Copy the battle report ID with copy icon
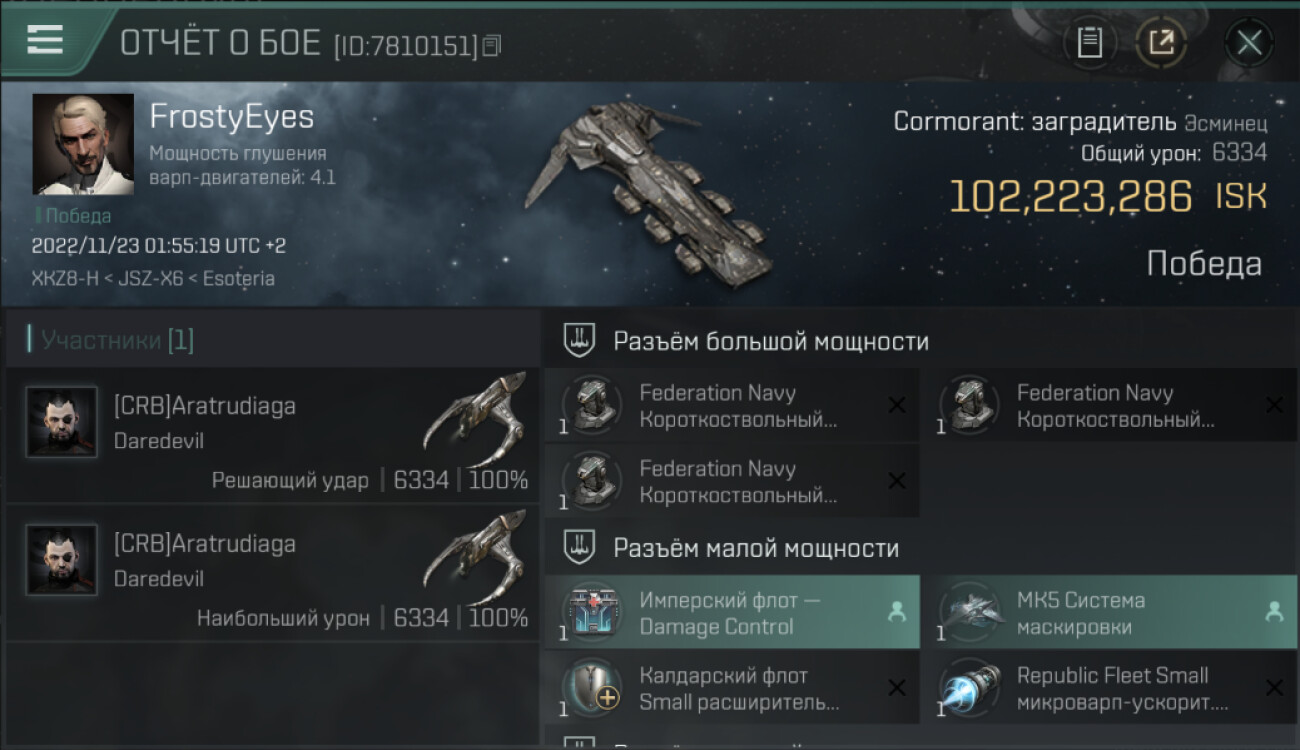This screenshot has height=750, width=1300. point(491,46)
